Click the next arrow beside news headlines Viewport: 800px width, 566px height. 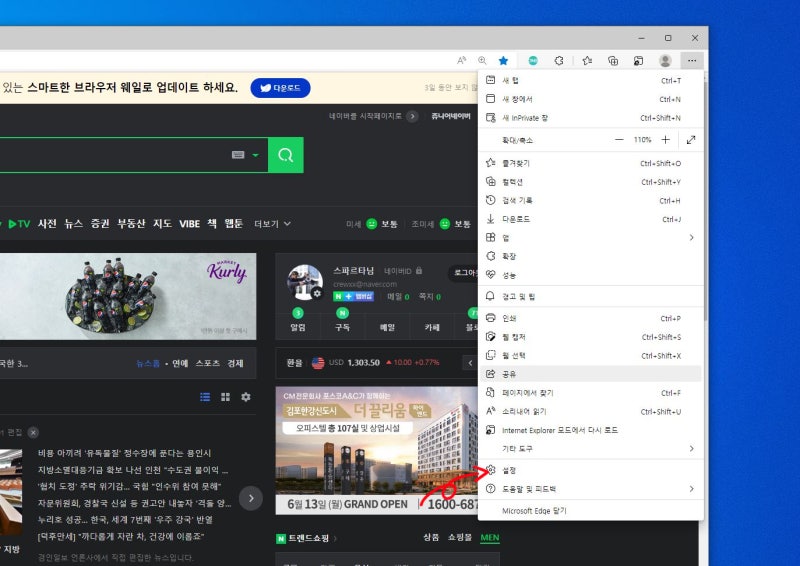pyautogui.click(x=251, y=498)
